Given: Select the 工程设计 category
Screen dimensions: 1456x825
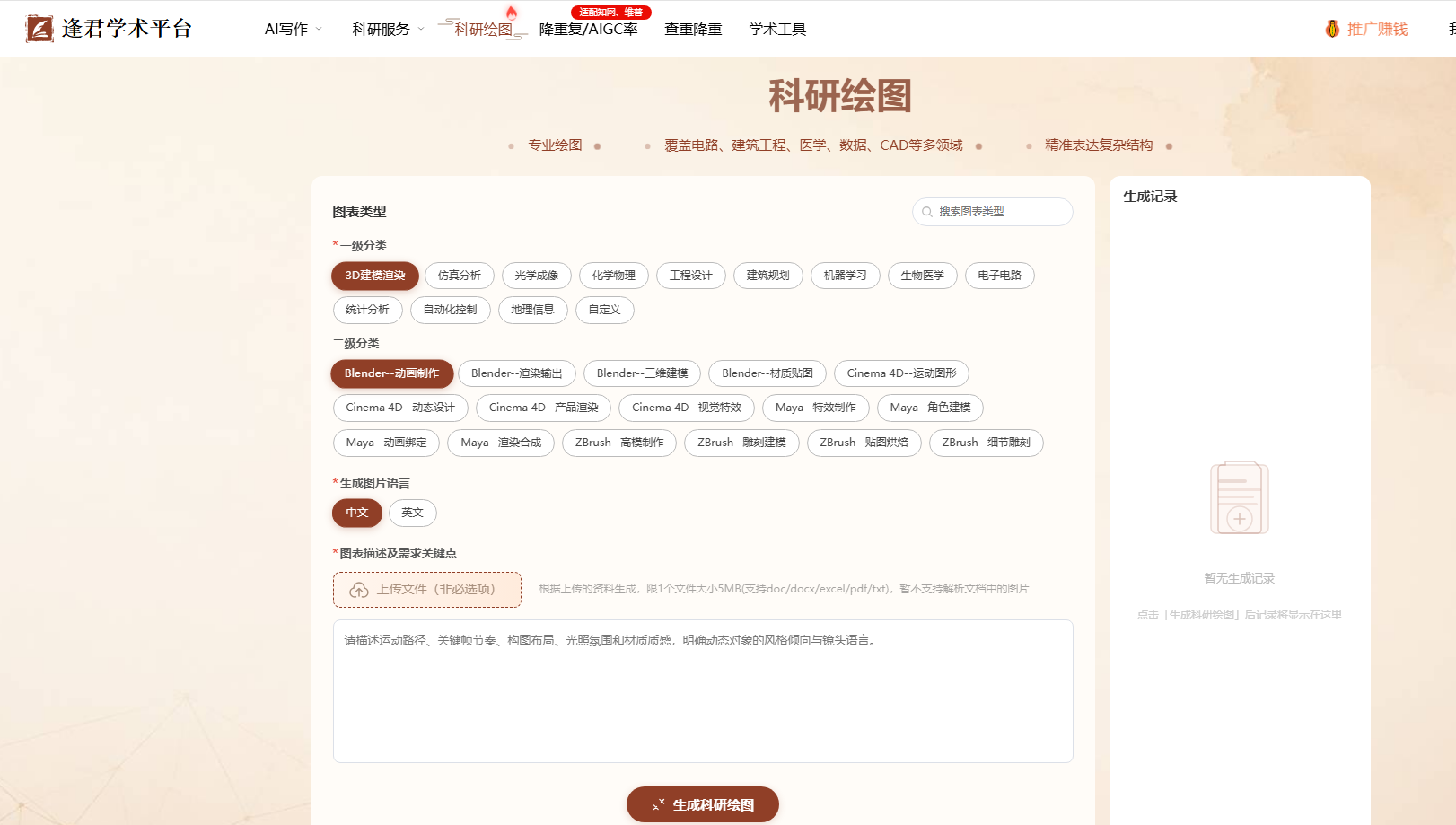Looking at the screenshot, I should coord(691,276).
